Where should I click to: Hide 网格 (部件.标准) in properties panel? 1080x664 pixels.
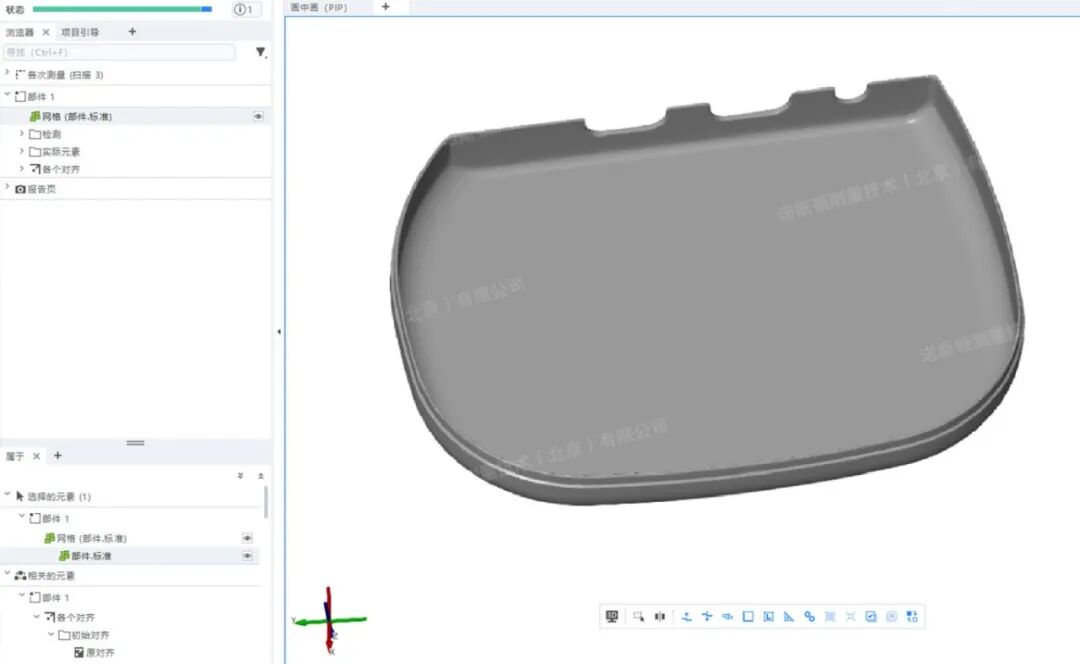[x=247, y=538]
